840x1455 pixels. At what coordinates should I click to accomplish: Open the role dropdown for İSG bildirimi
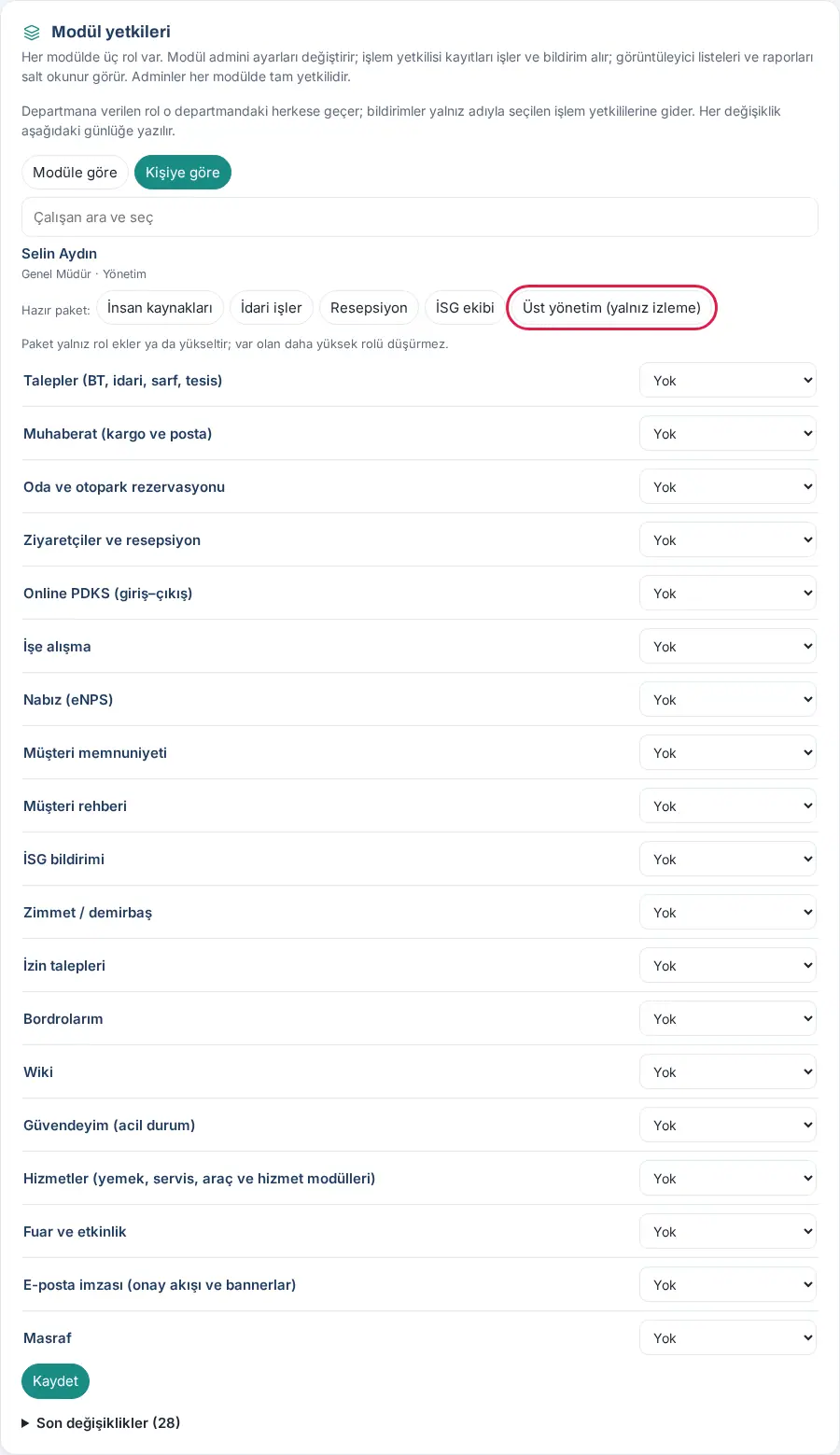point(728,860)
